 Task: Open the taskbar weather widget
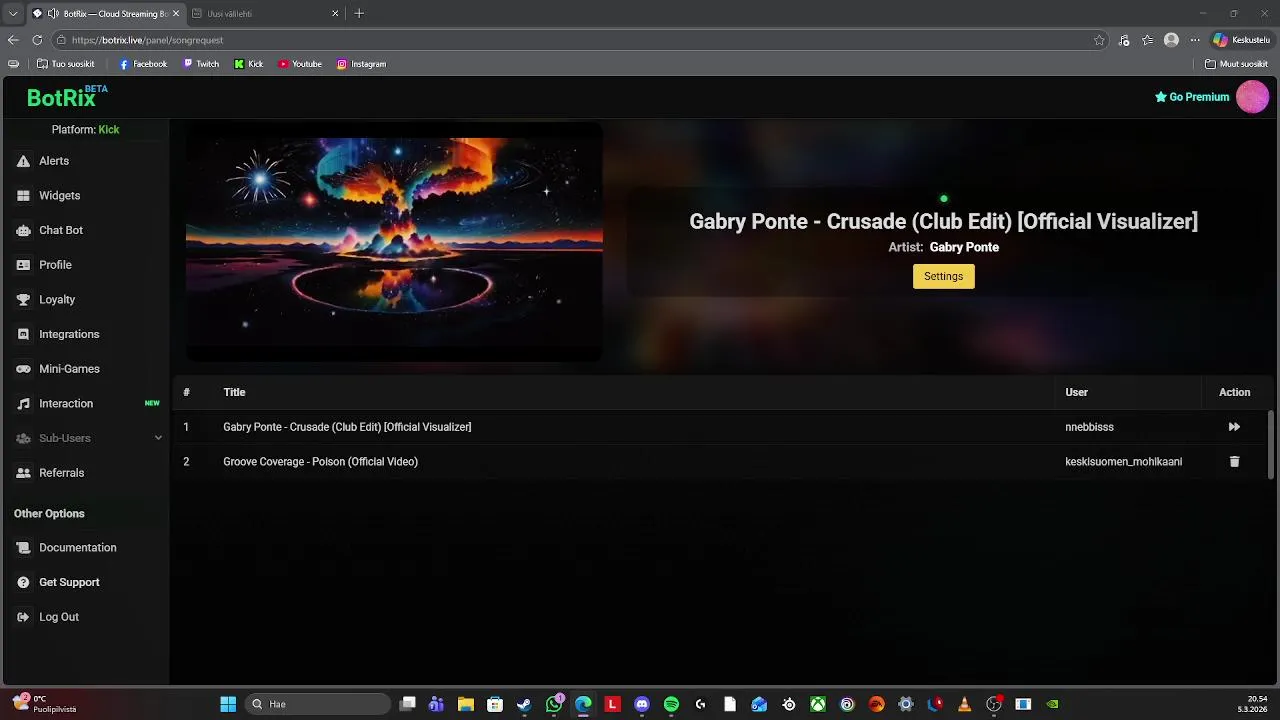tap(45, 704)
